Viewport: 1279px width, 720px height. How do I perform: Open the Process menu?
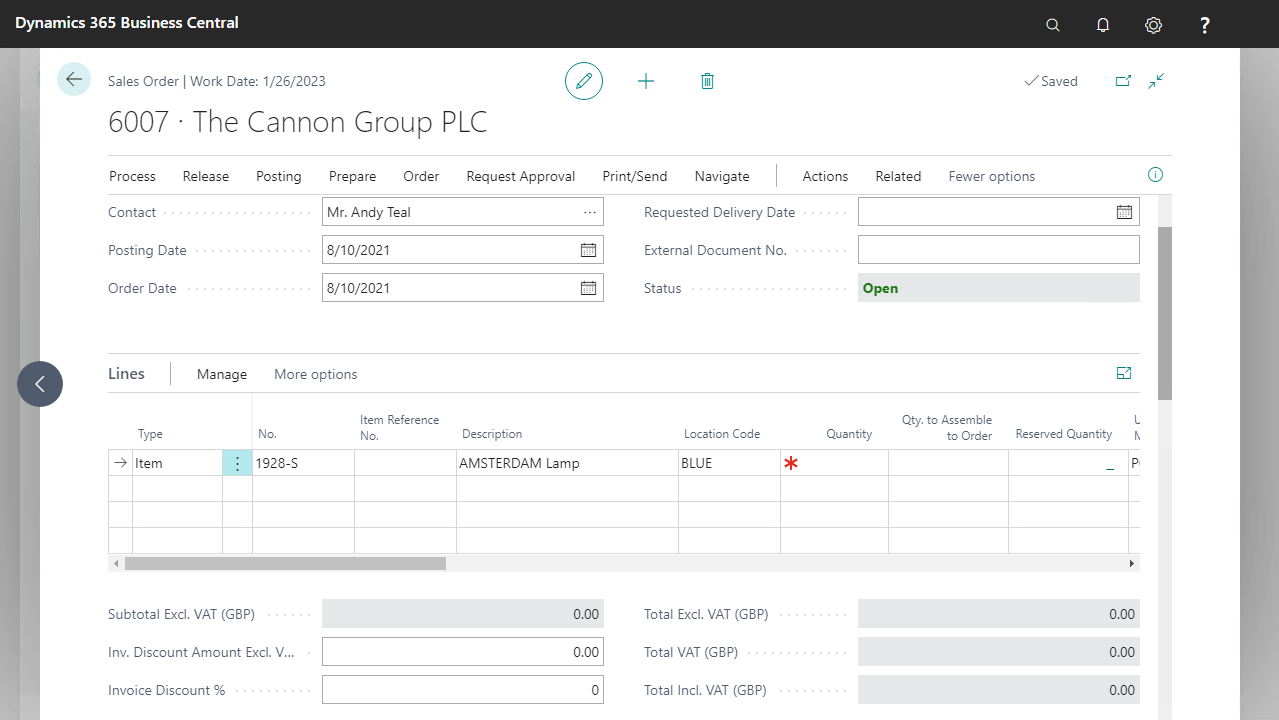click(x=132, y=176)
